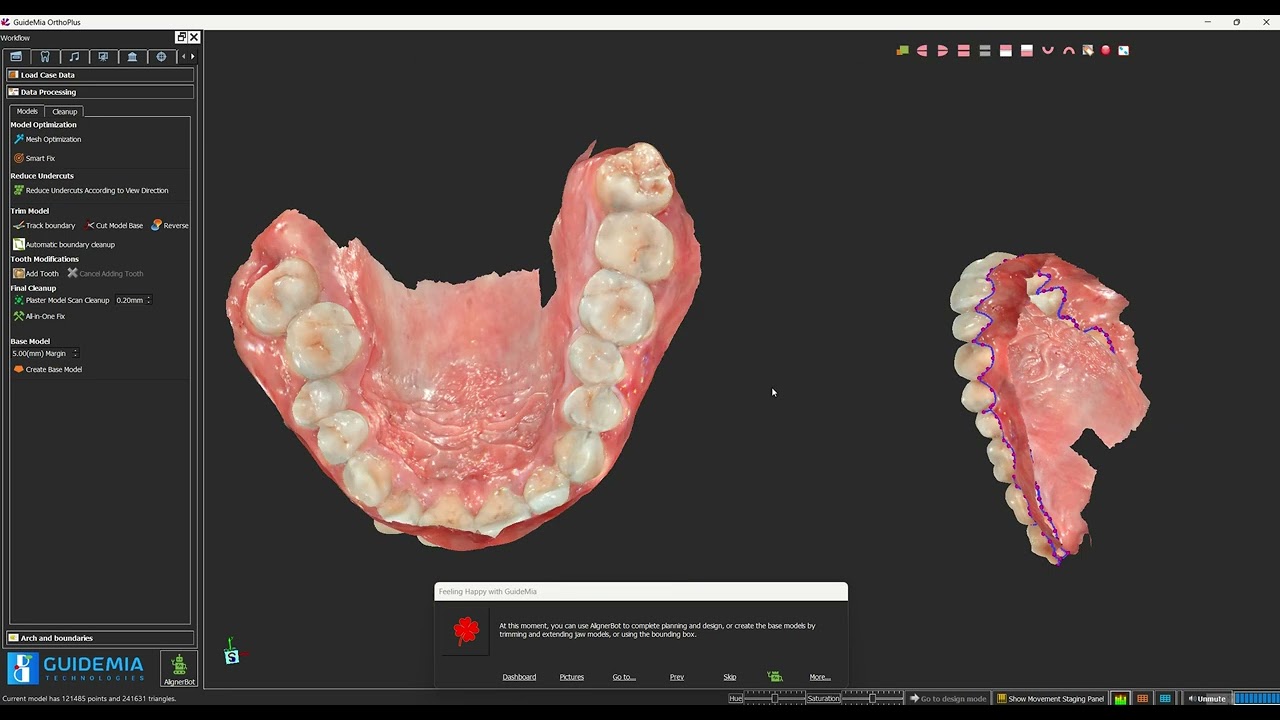Viewport: 1280px width, 720px height.
Task: Toggle Show Movement Staging Panel
Action: [x=1050, y=699]
